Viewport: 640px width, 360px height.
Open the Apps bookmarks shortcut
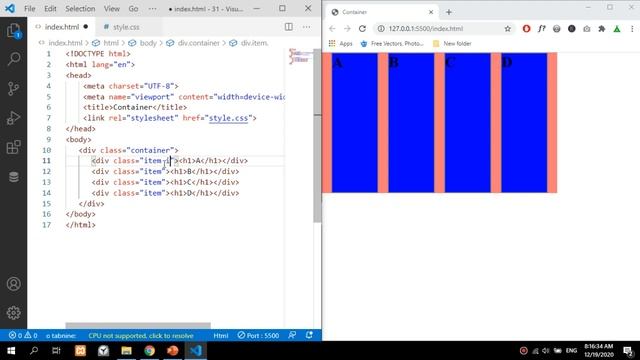(340, 43)
